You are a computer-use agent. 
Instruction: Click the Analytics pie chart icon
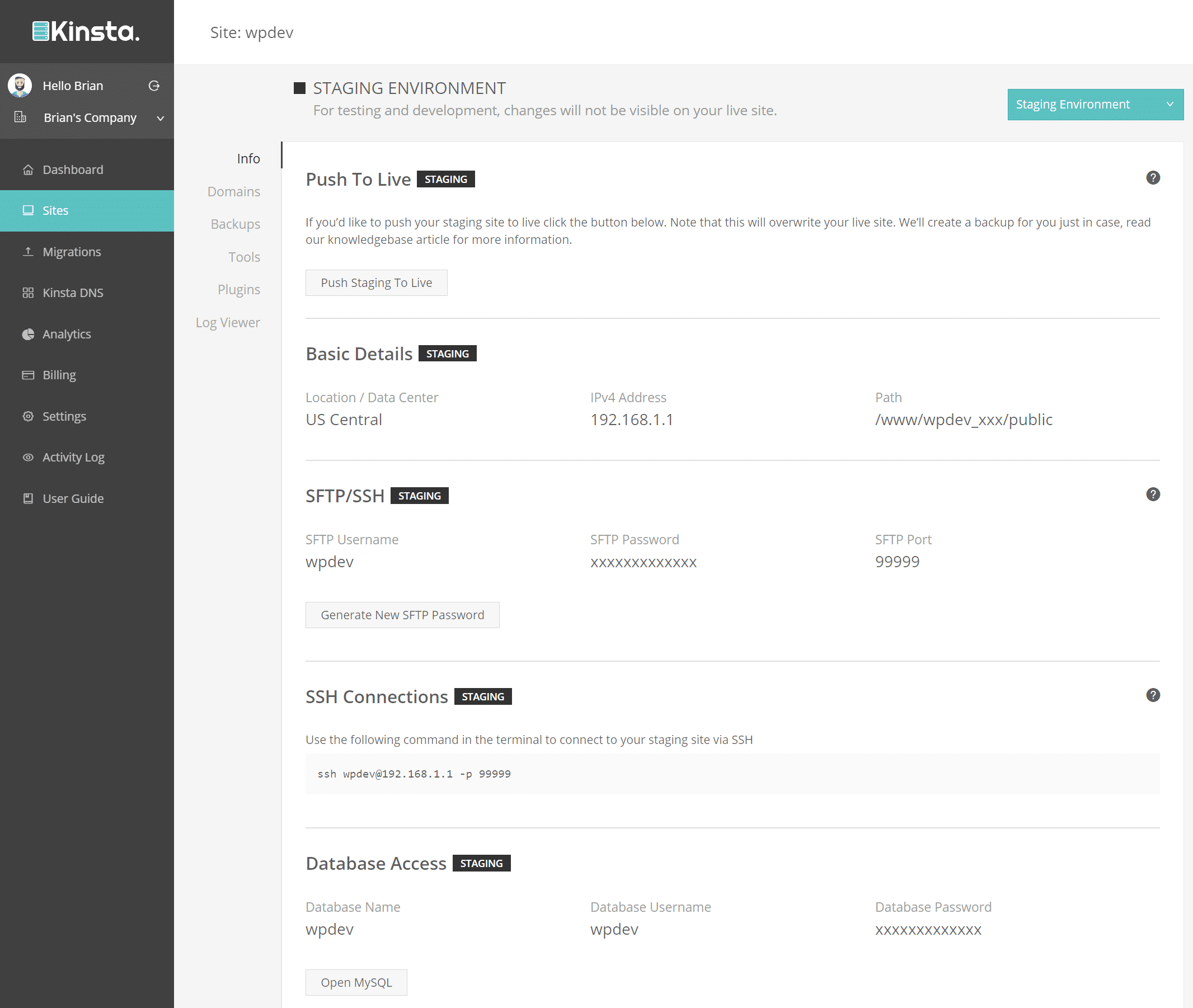pos(27,335)
